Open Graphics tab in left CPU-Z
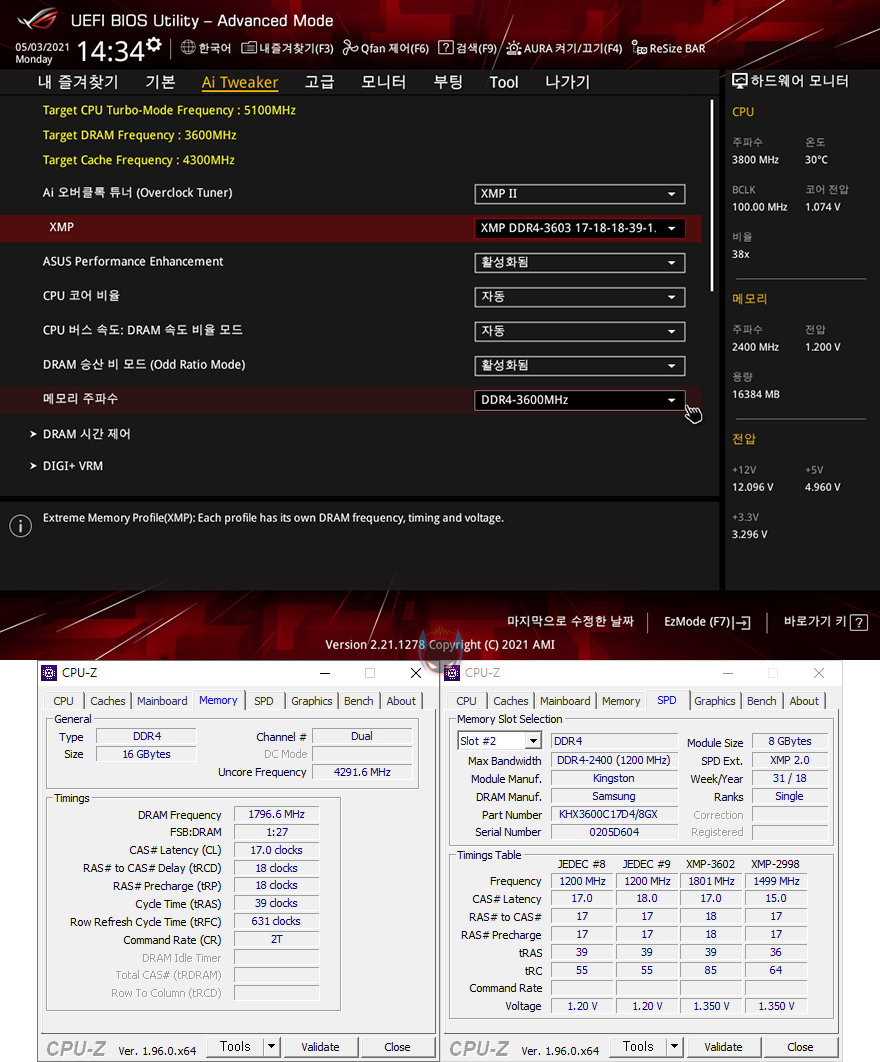 pyautogui.click(x=312, y=701)
